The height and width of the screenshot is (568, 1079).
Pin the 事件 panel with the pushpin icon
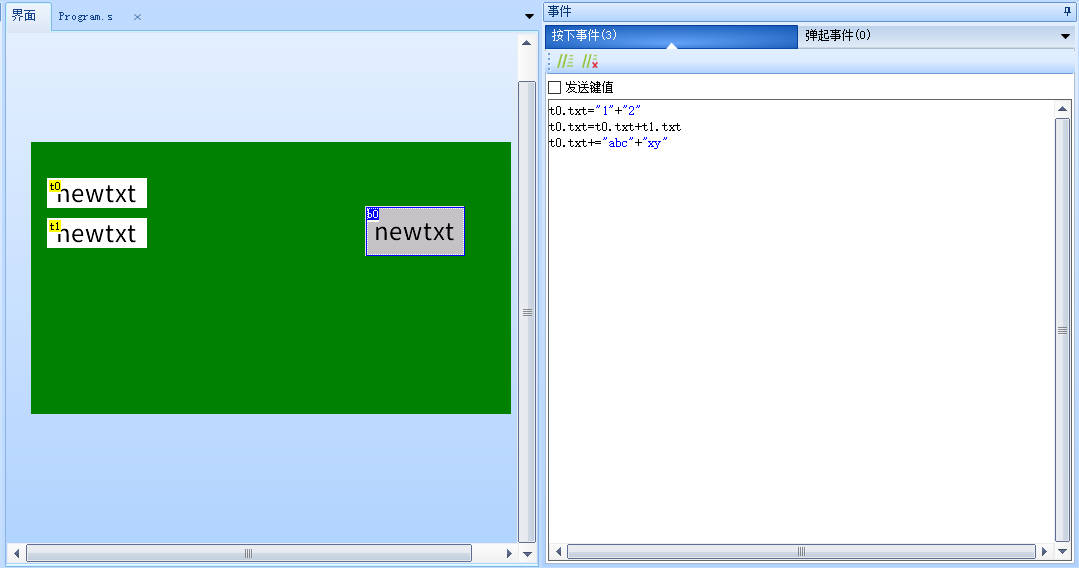point(1066,11)
